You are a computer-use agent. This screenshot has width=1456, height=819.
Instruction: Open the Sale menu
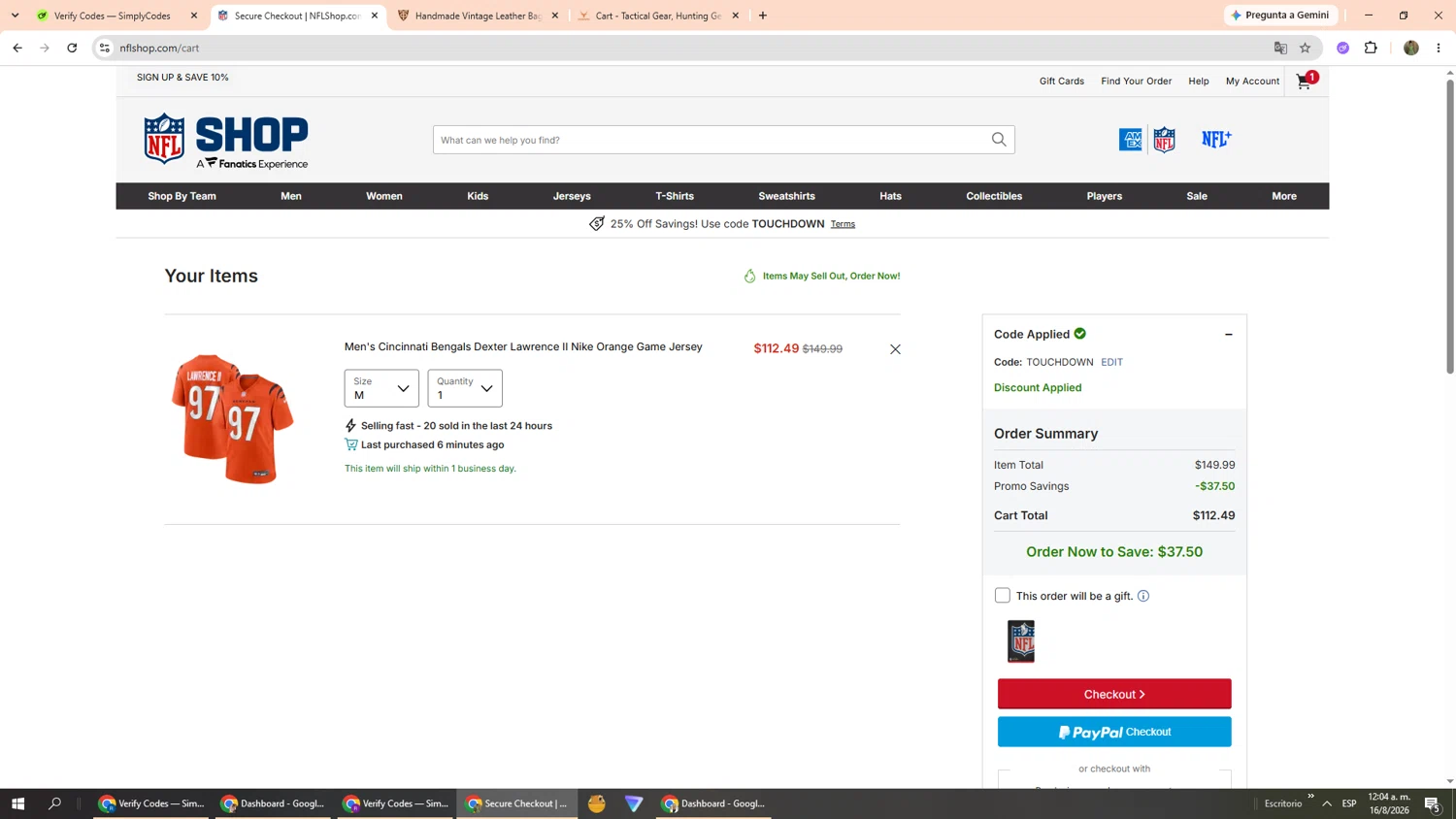pyautogui.click(x=1197, y=196)
